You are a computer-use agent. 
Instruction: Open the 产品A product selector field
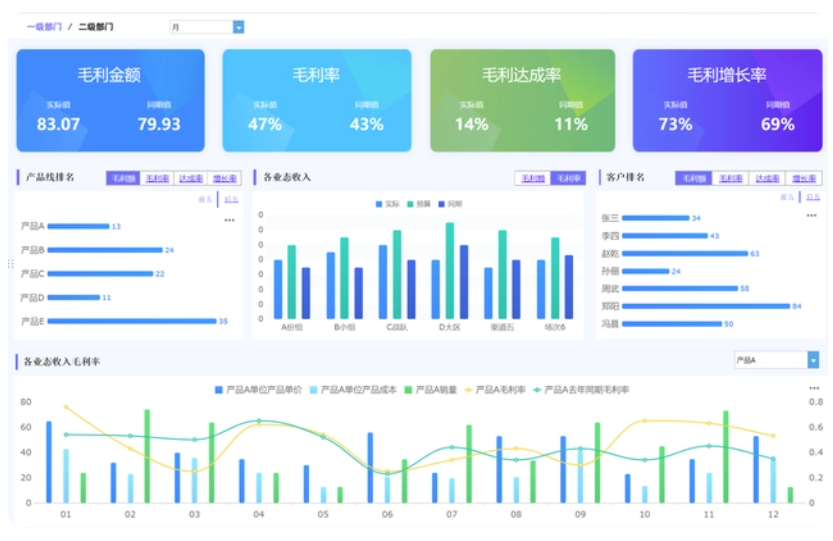click(x=776, y=360)
